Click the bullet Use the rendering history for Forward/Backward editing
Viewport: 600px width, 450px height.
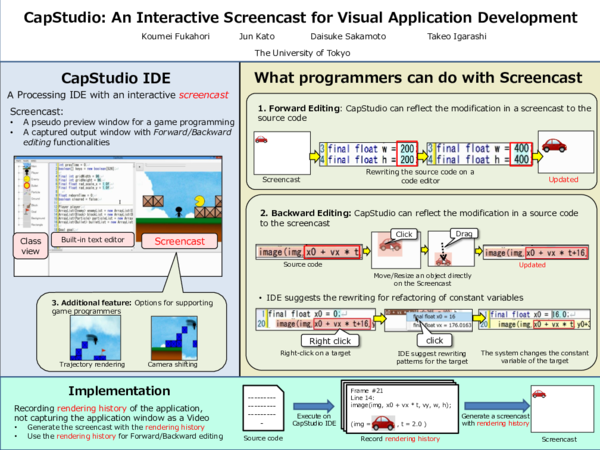tap(125, 436)
